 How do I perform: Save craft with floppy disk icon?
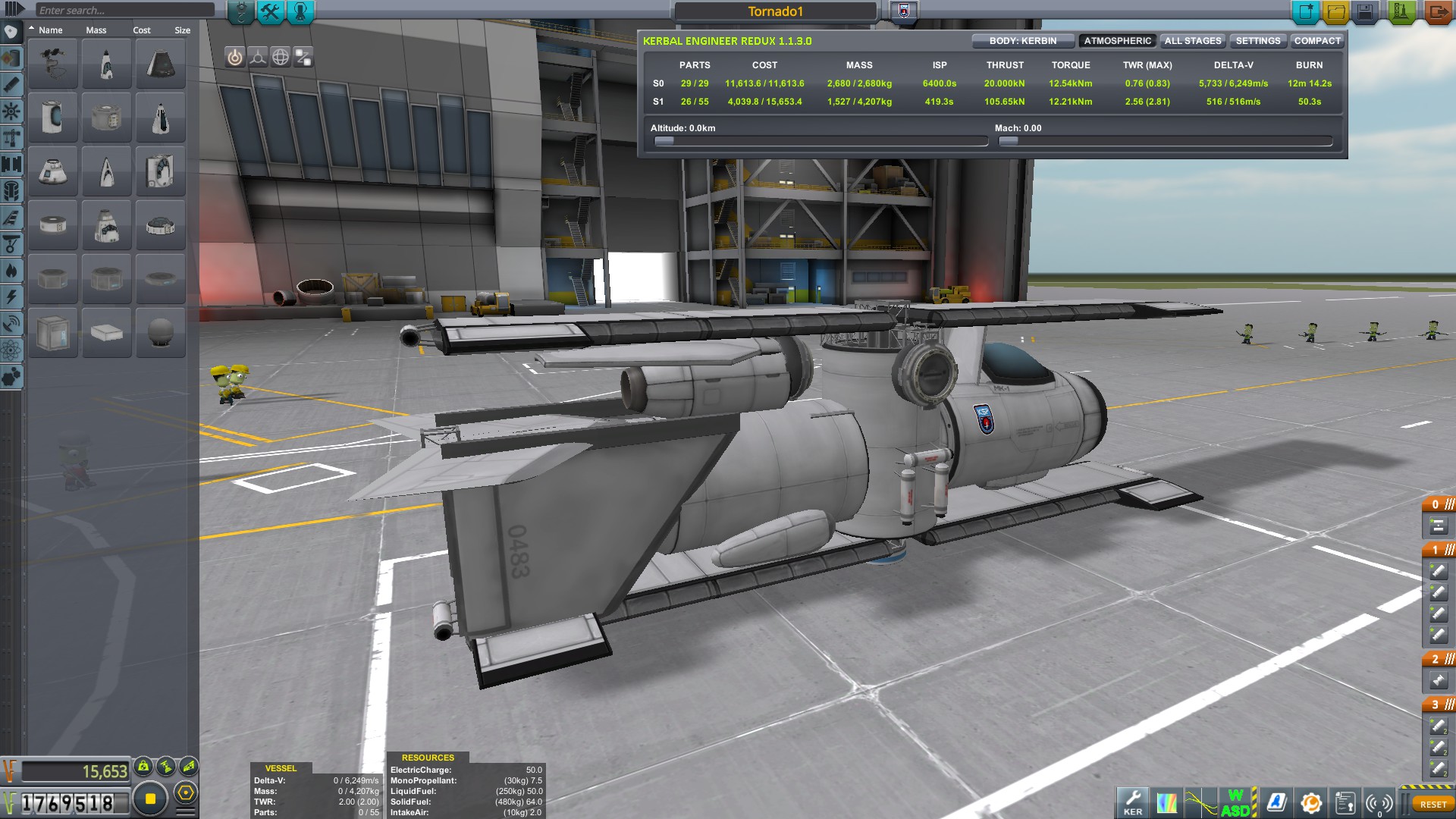(1365, 11)
